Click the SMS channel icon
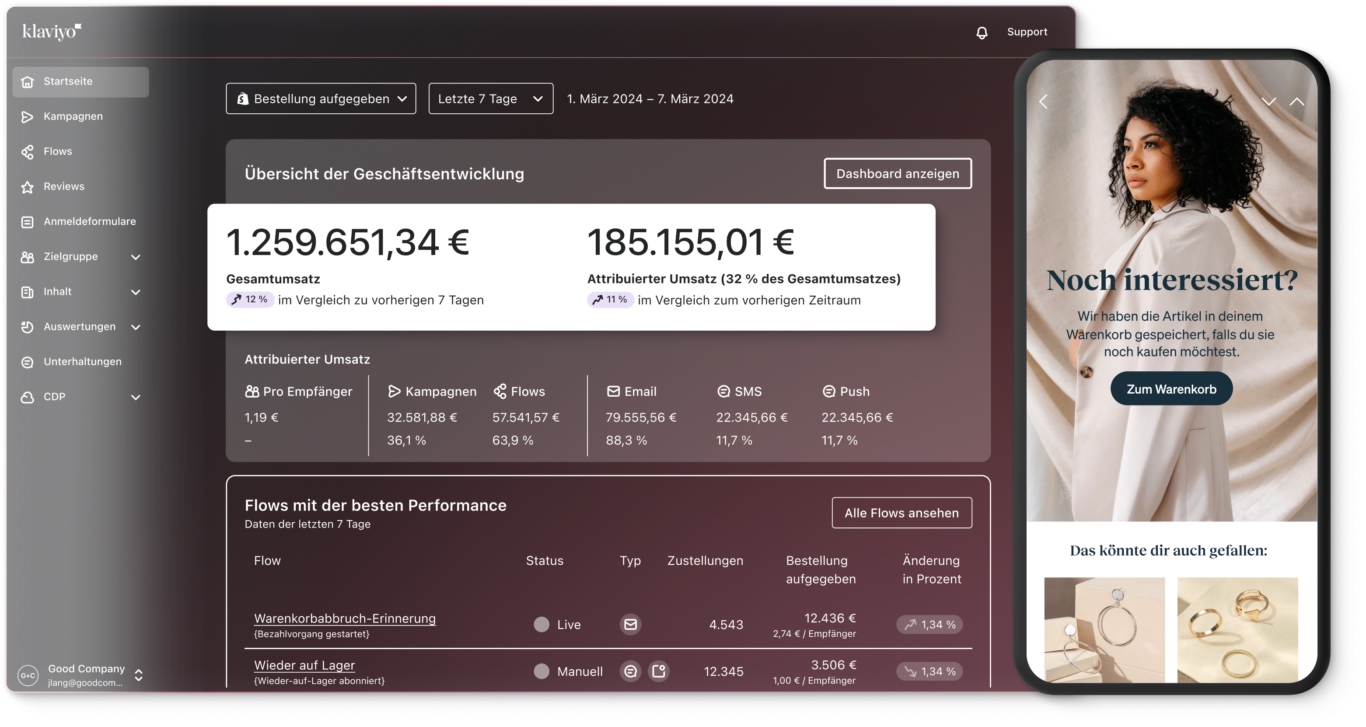Viewport: 1366px width, 727px height. pos(723,392)
